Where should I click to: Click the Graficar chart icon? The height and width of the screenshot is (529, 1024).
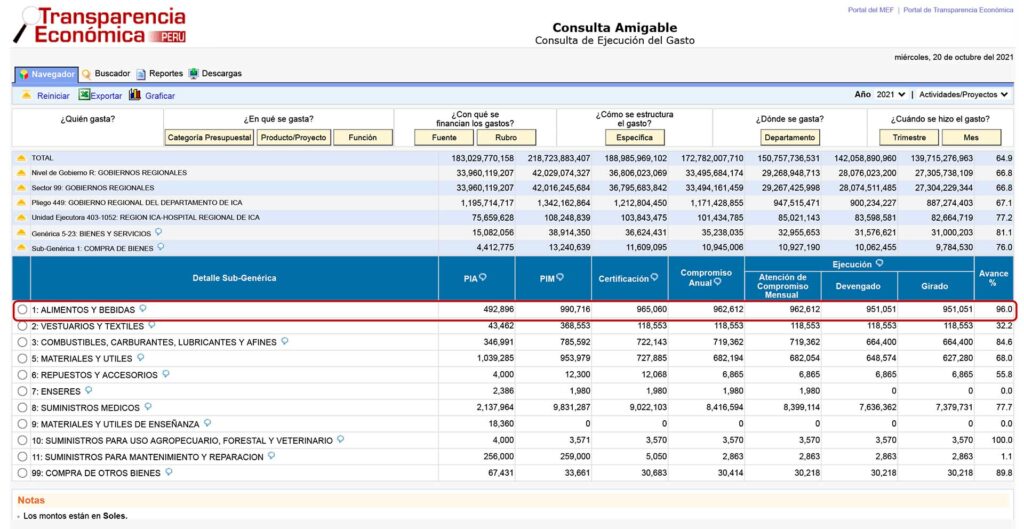(135, 95)
